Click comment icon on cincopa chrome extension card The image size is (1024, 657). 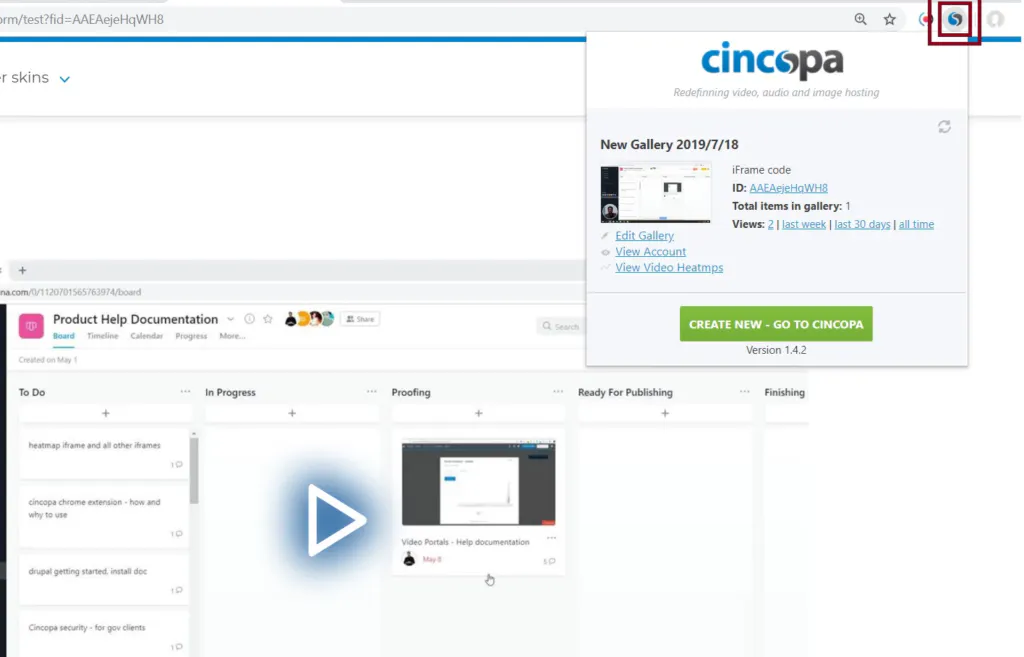(177, 534)
